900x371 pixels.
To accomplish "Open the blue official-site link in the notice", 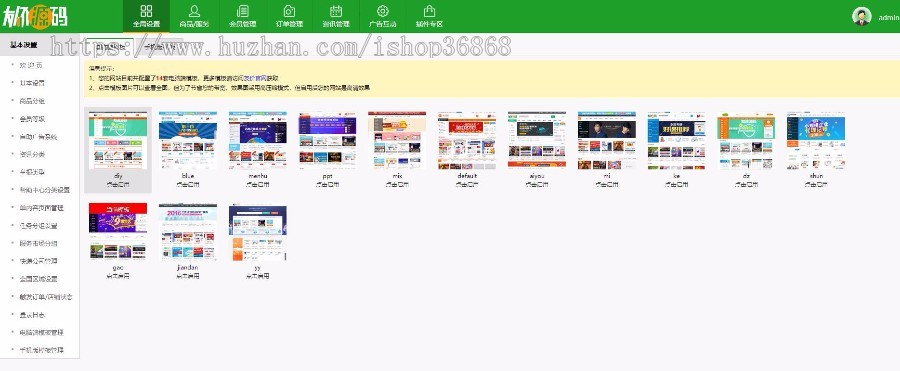I will (x=254, y=77).
